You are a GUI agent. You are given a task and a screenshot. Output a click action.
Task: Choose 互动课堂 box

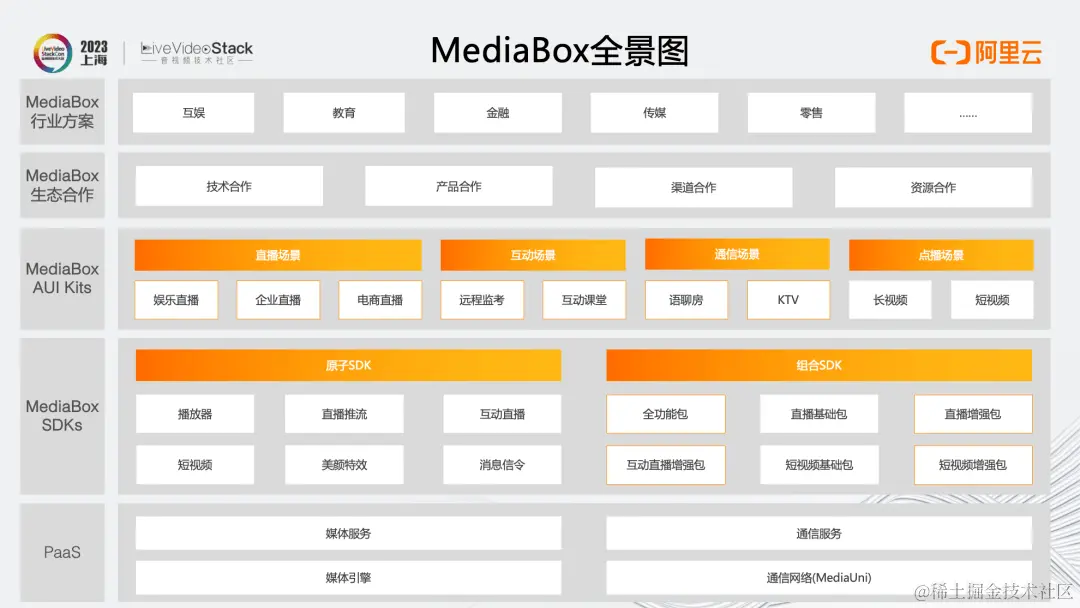(x=584, y=300)
